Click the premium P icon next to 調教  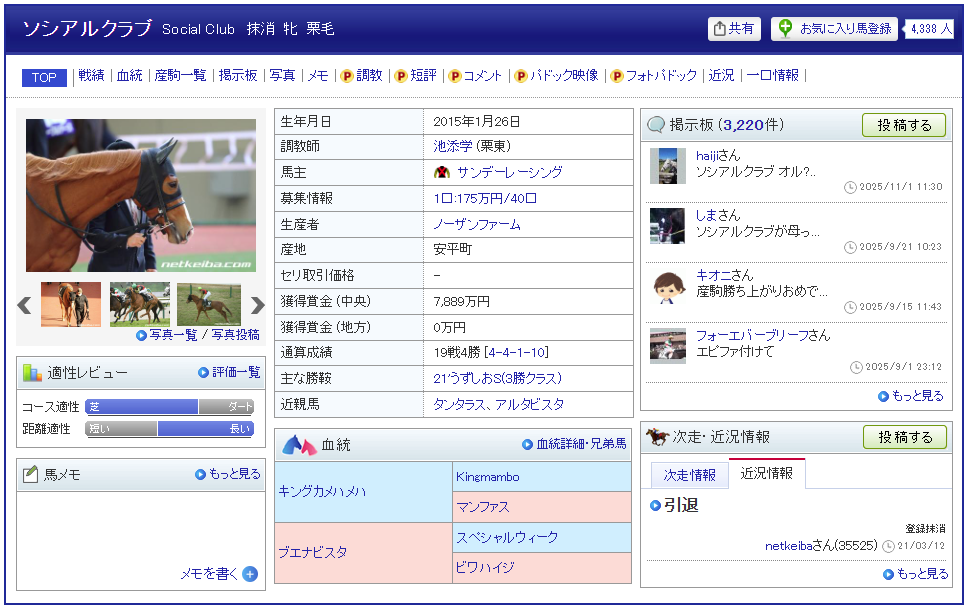[347, 76]
